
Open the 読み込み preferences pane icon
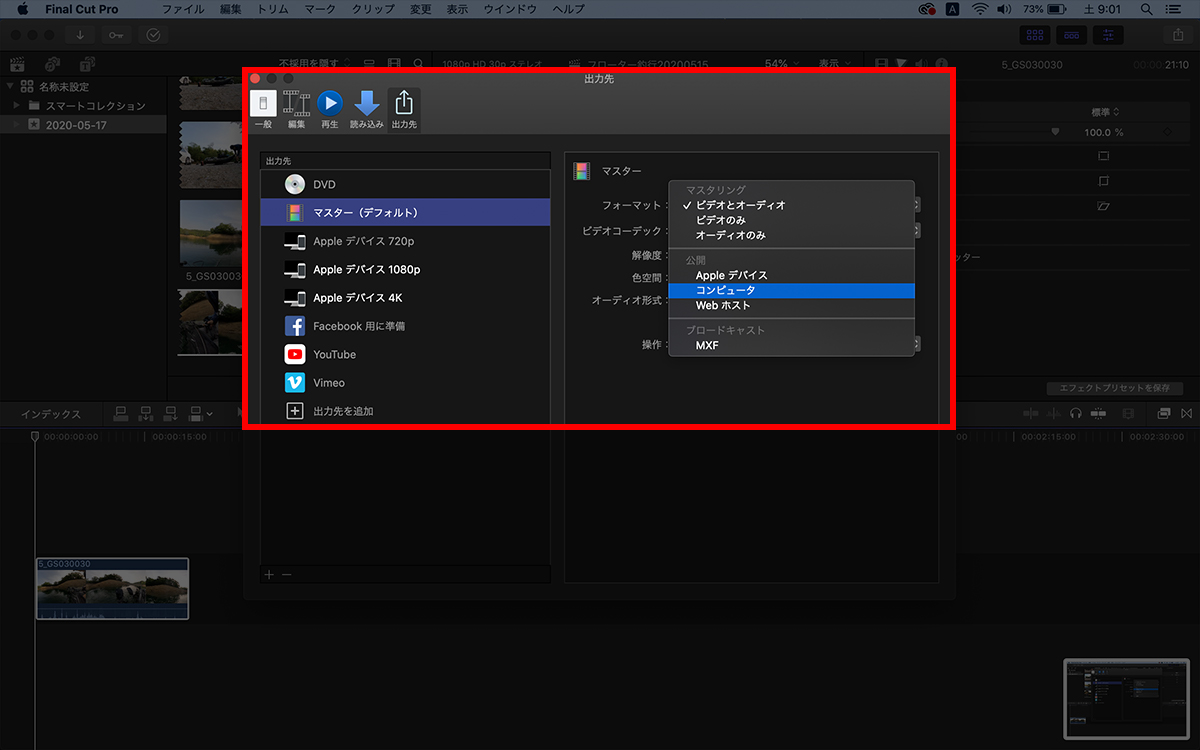point(366,110)
